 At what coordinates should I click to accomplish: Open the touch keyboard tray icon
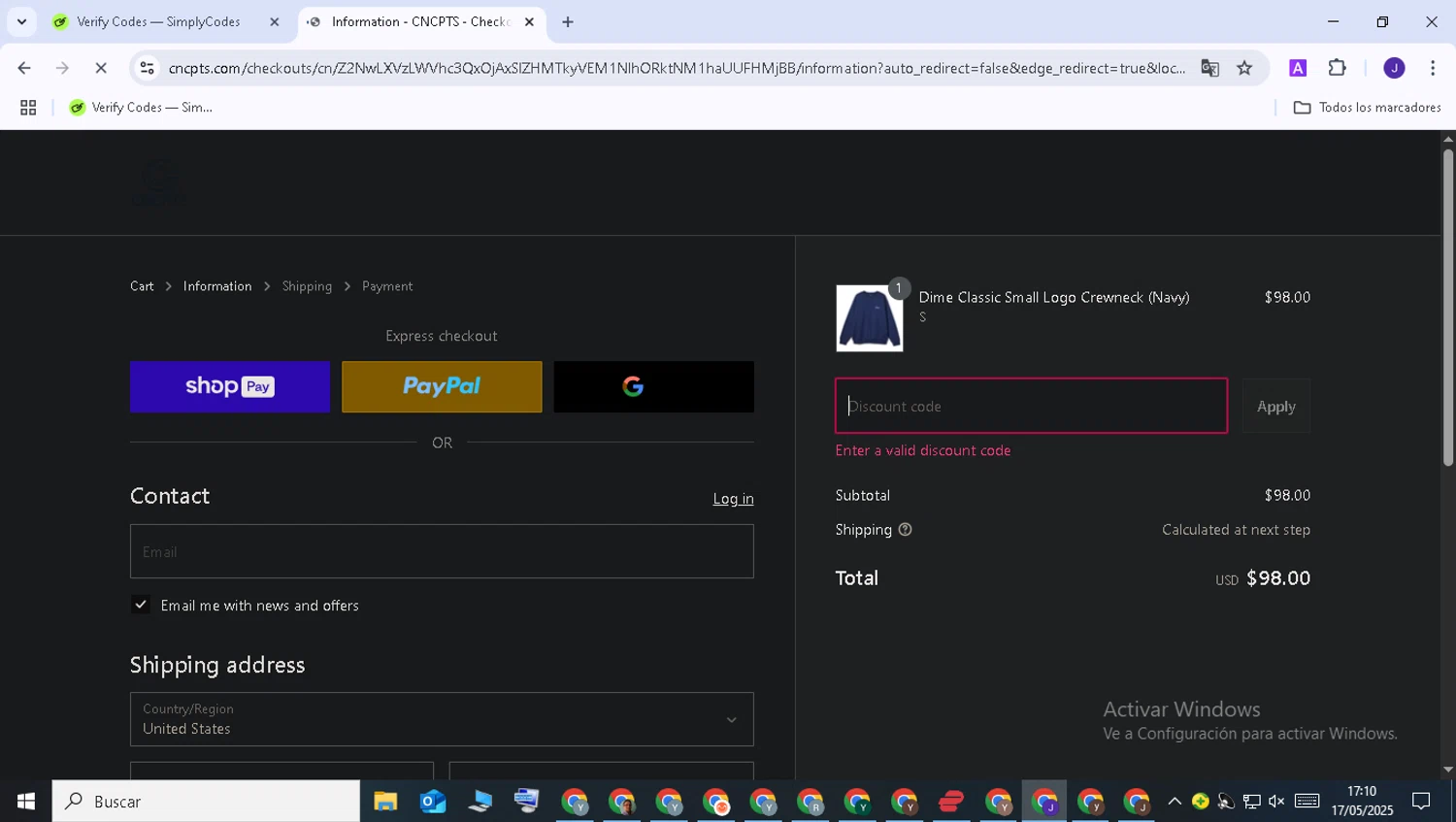click(x=1307, y=802)
